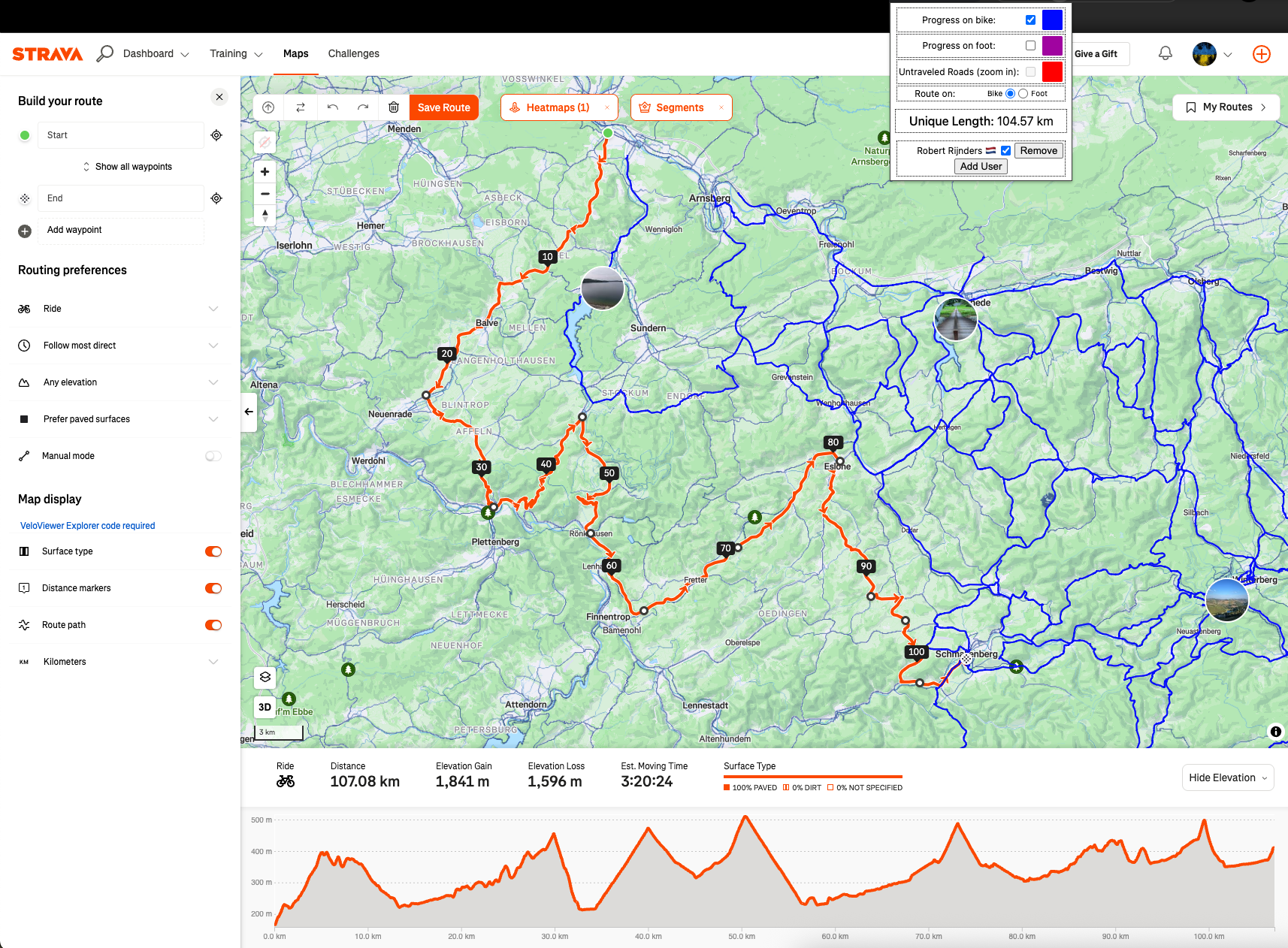Open notifications bell

pyautogui.click(x=1165, y=53)
